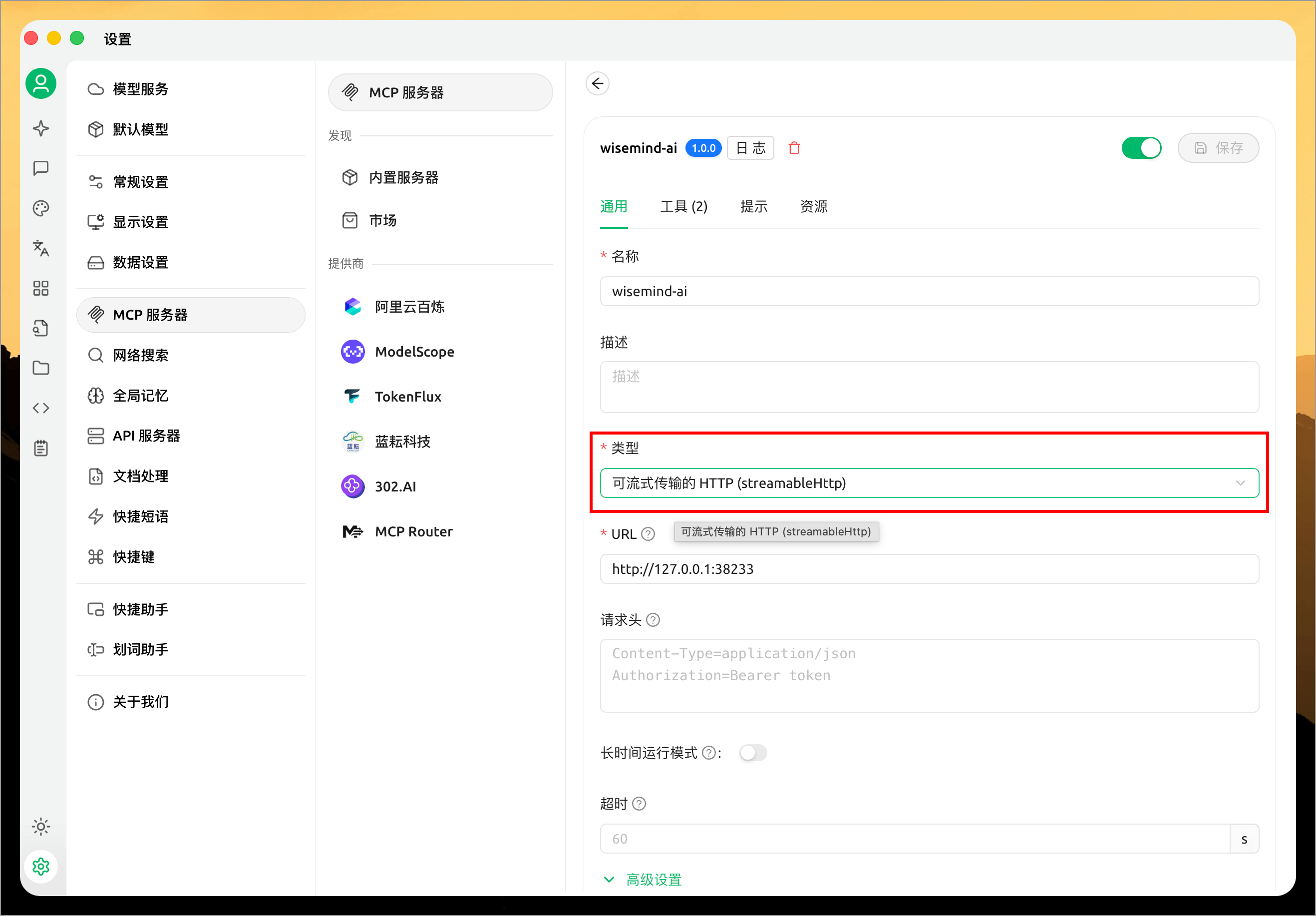Switch to the 工具 (2) tab
This screenshot has height=916, width=1316.
point(684,206)
